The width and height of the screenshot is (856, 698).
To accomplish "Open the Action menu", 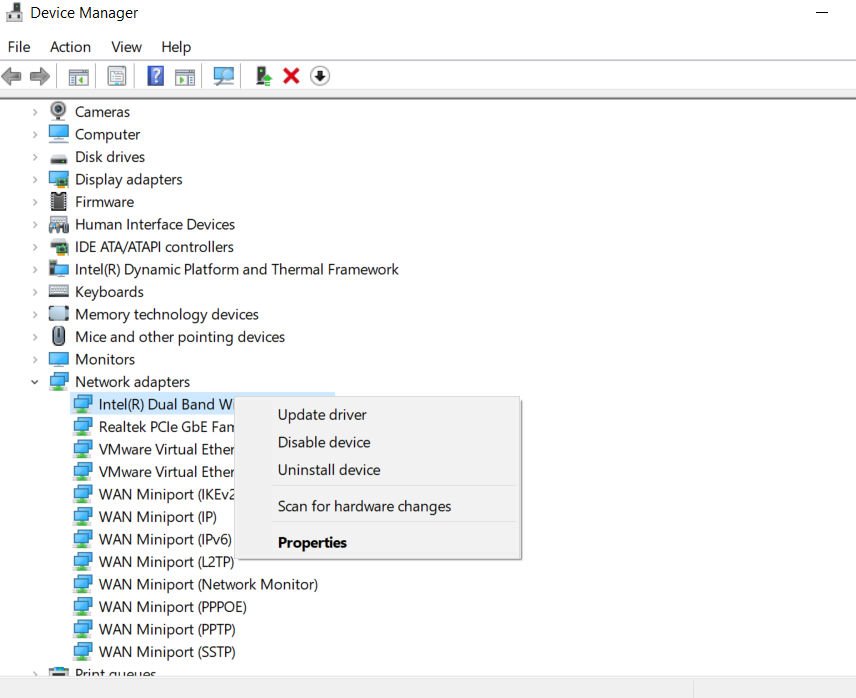I will (70, 47).
